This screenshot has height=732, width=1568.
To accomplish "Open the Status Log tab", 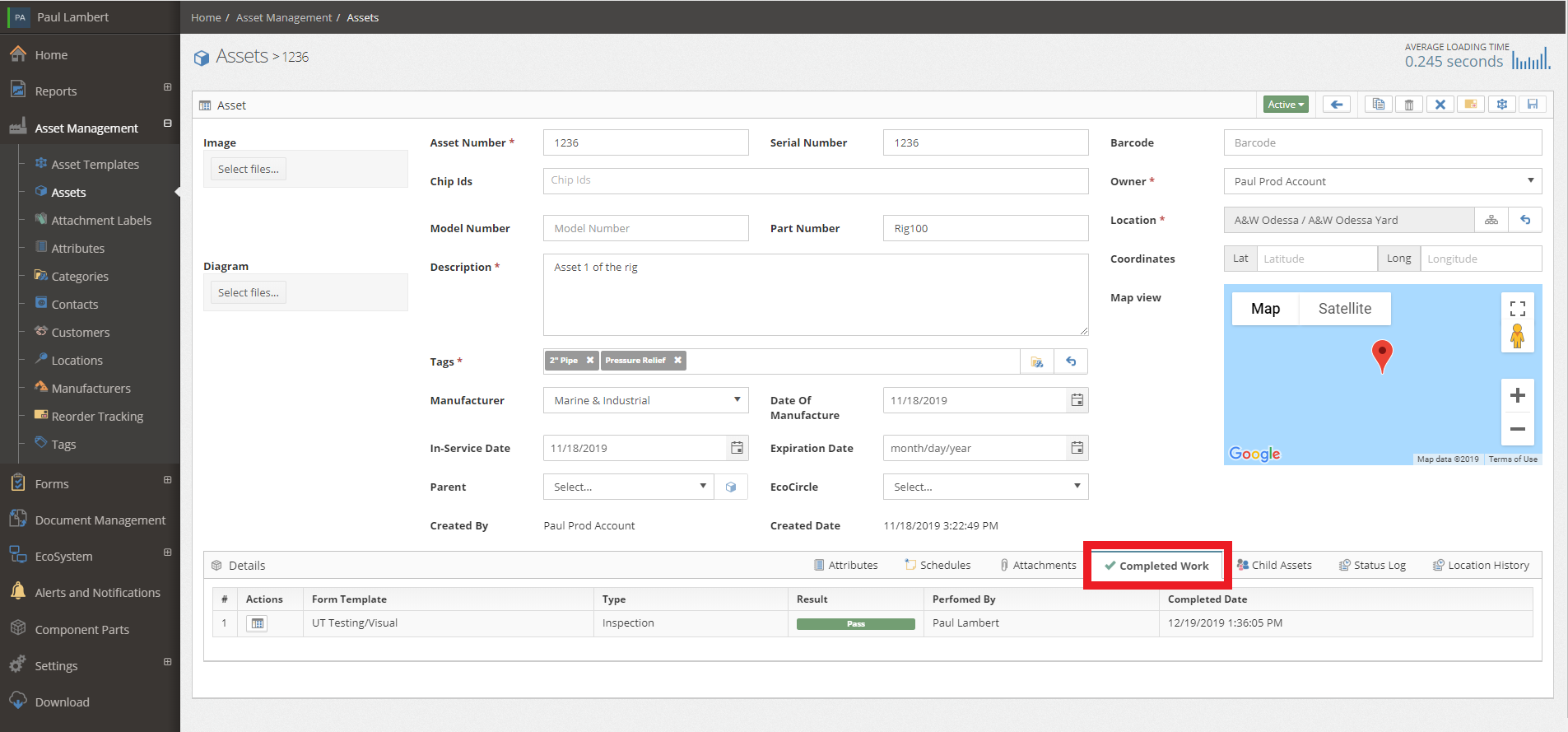I will [1372, 566].
